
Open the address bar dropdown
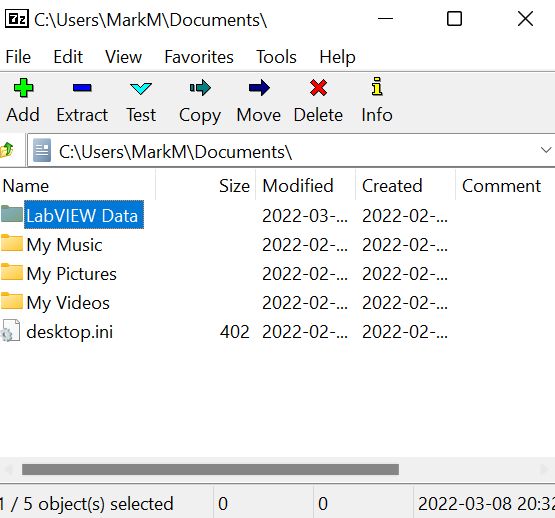(x=546, y=150)
